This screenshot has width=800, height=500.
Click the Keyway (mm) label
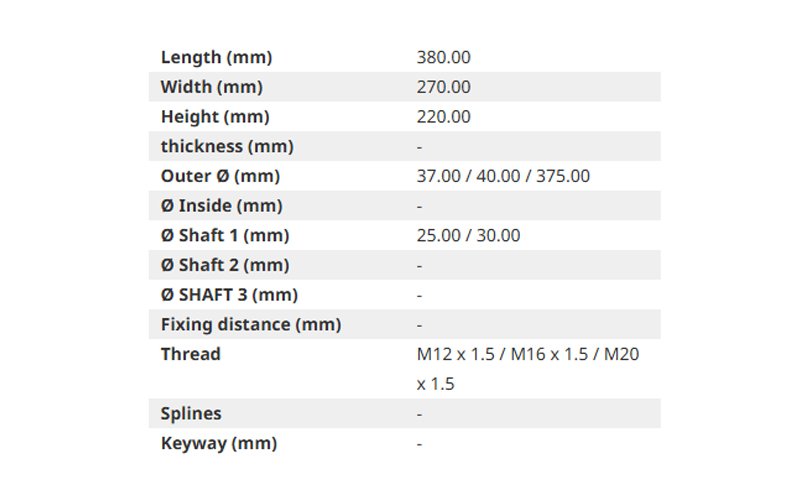(x=219, y=443)
